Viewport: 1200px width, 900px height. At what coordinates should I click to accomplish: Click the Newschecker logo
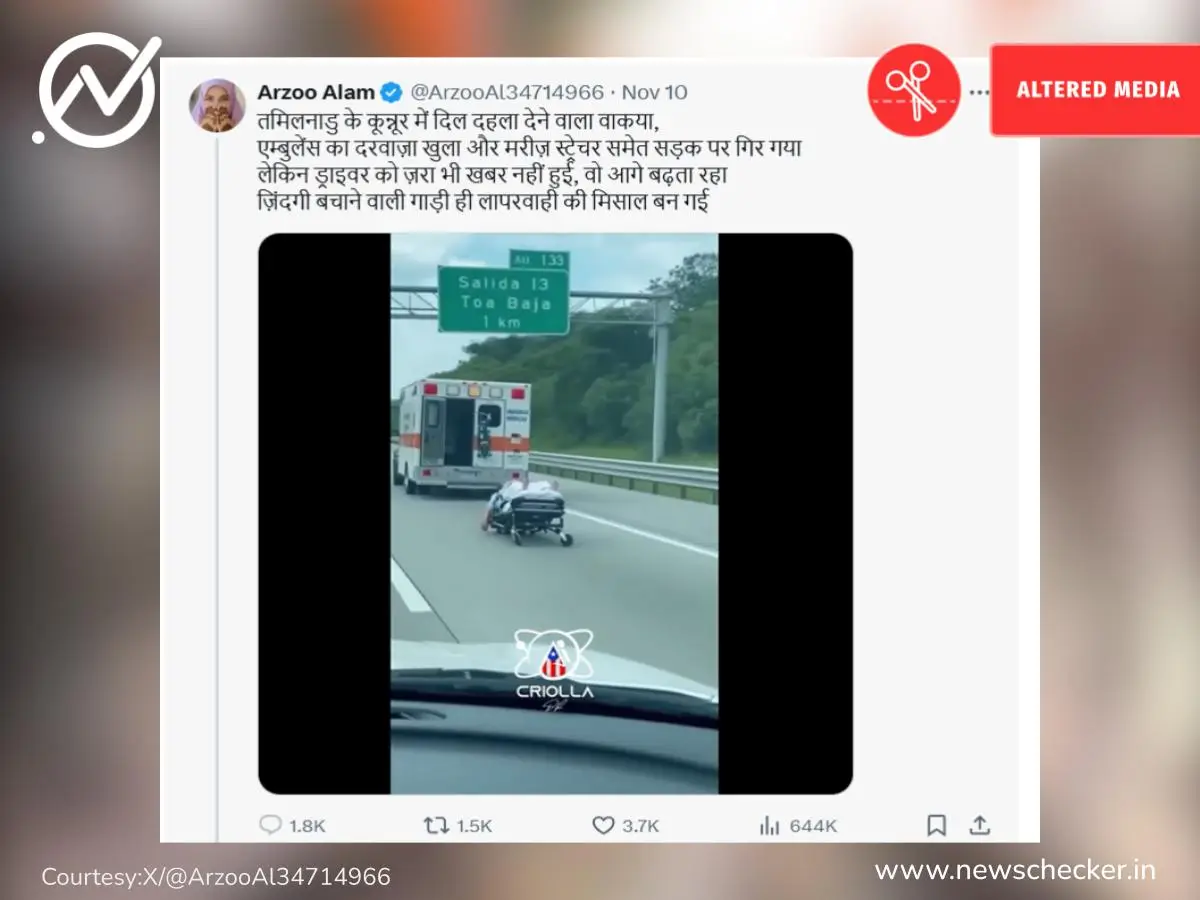98,90
